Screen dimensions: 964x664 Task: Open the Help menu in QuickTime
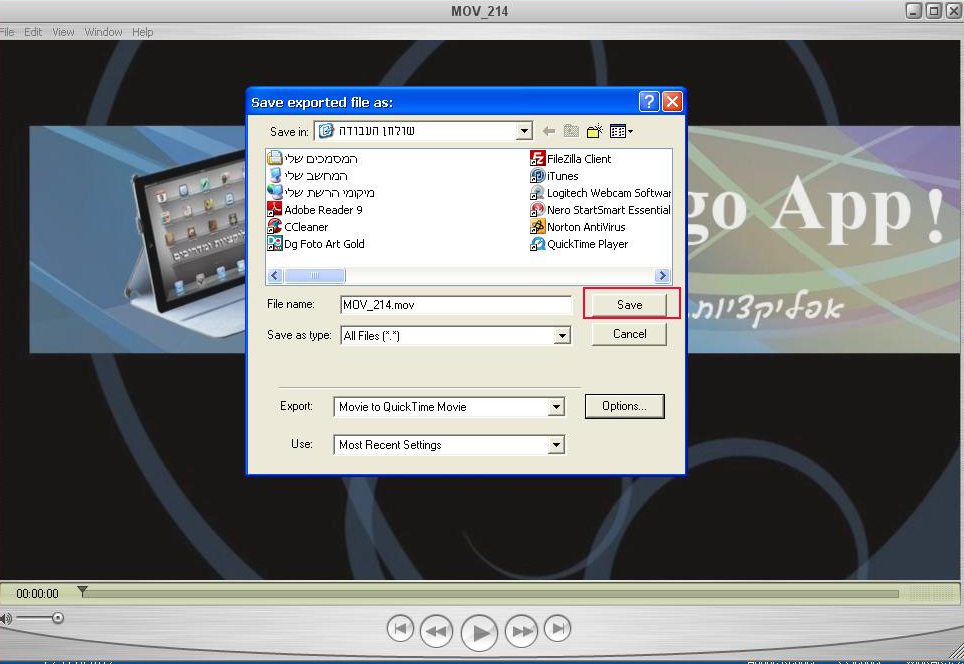tap(143, 32)
